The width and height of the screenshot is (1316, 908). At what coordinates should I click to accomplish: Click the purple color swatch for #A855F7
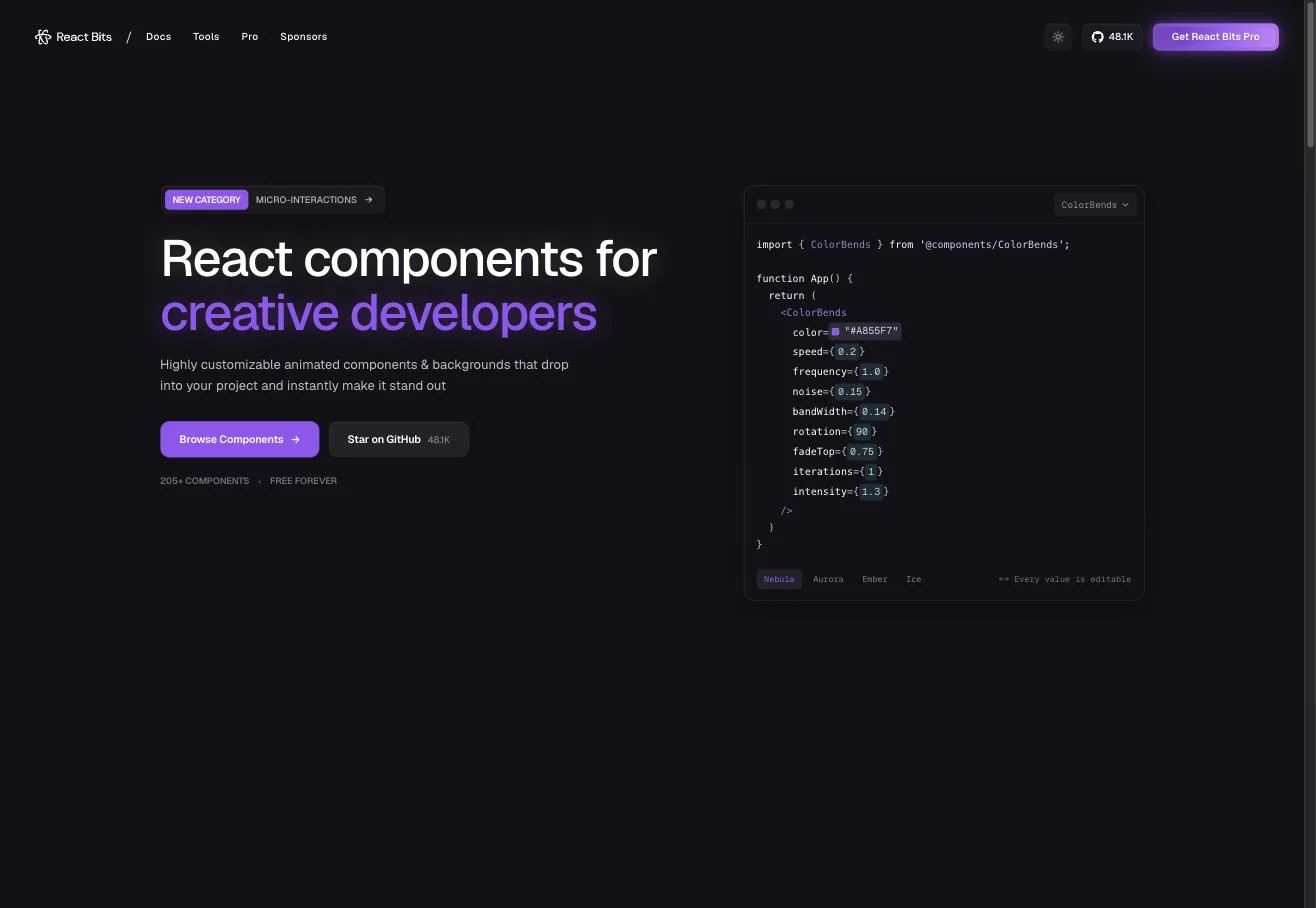(836, 332)
